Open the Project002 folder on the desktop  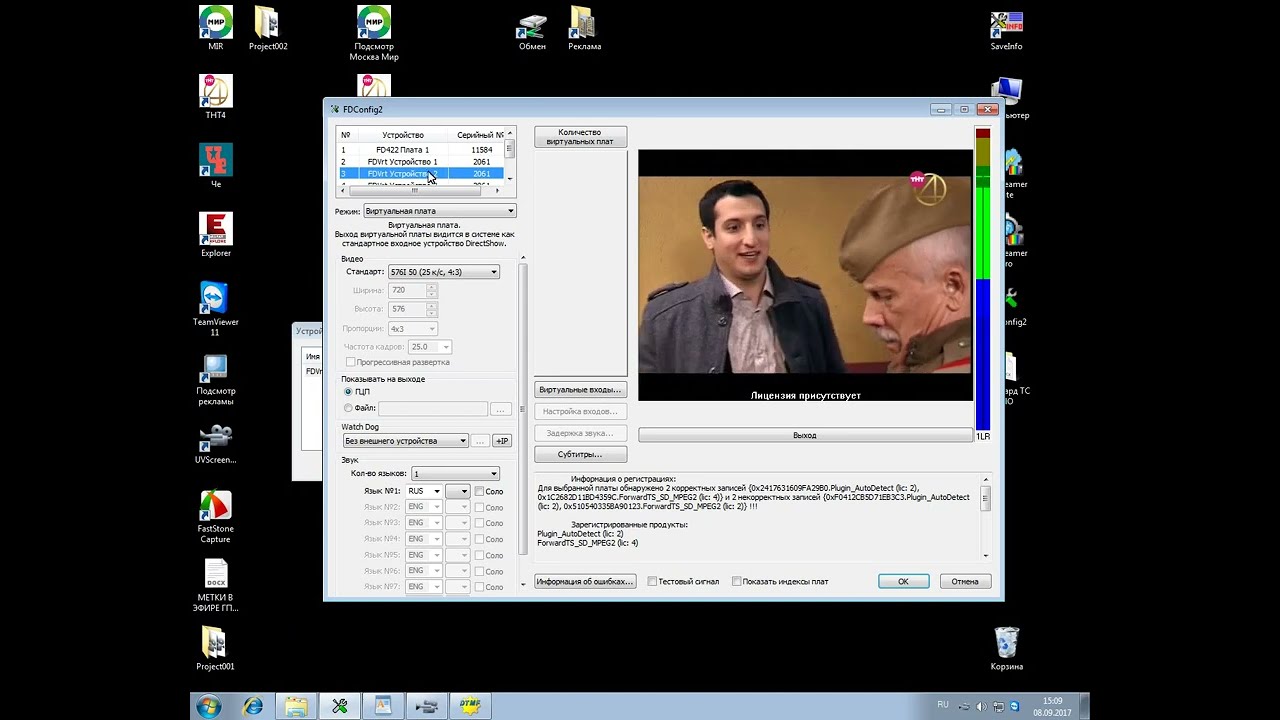(268, 28)
